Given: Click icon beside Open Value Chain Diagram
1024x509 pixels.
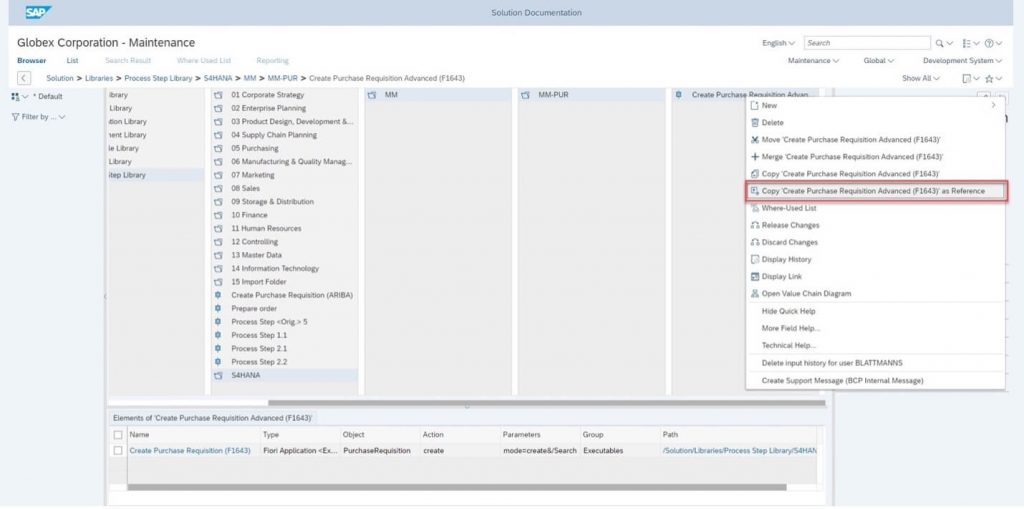Looking at the screenshot, I should click(x=755, y=294).
